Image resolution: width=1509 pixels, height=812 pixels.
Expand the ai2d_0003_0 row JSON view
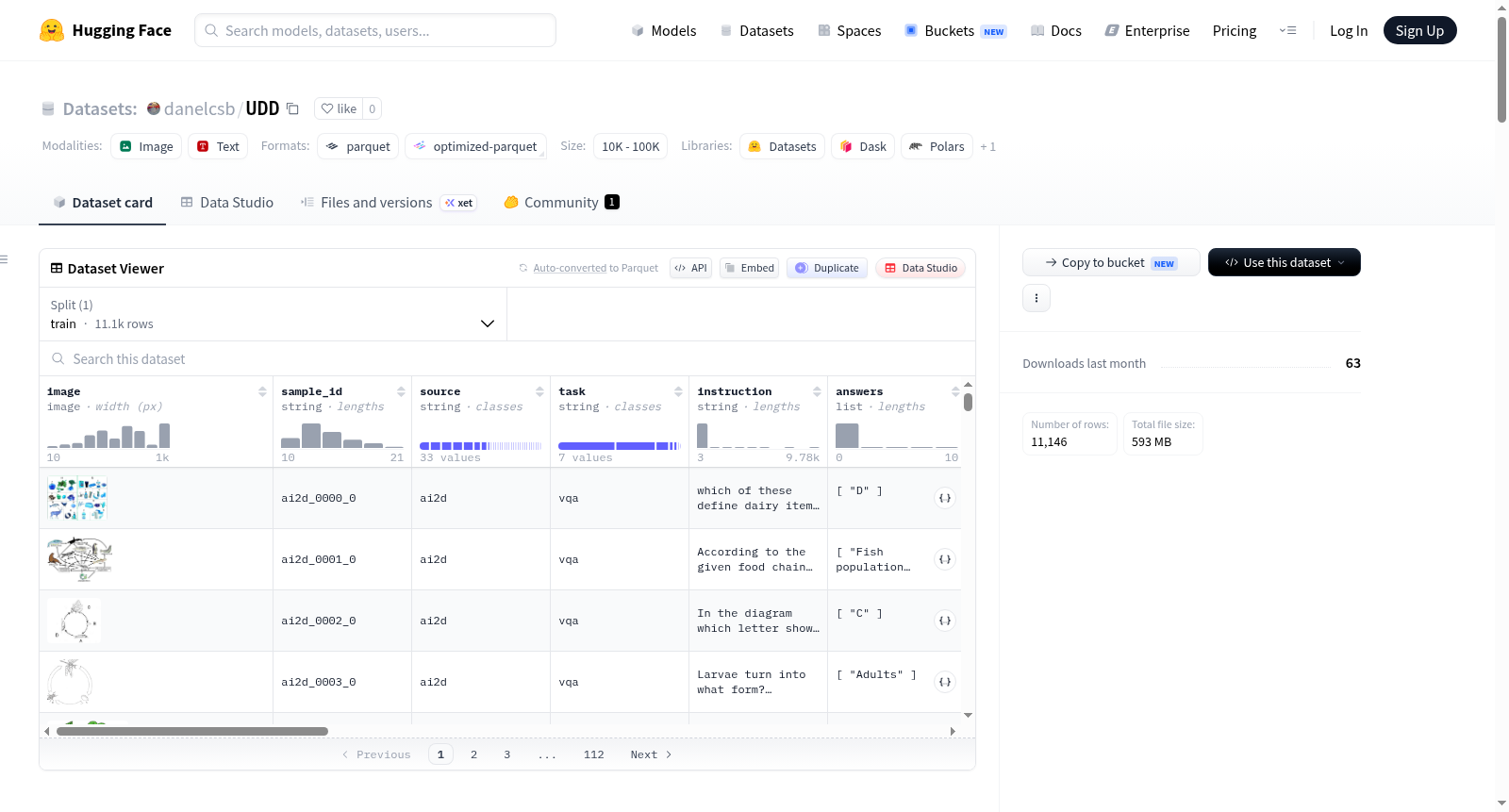point(945,682)
